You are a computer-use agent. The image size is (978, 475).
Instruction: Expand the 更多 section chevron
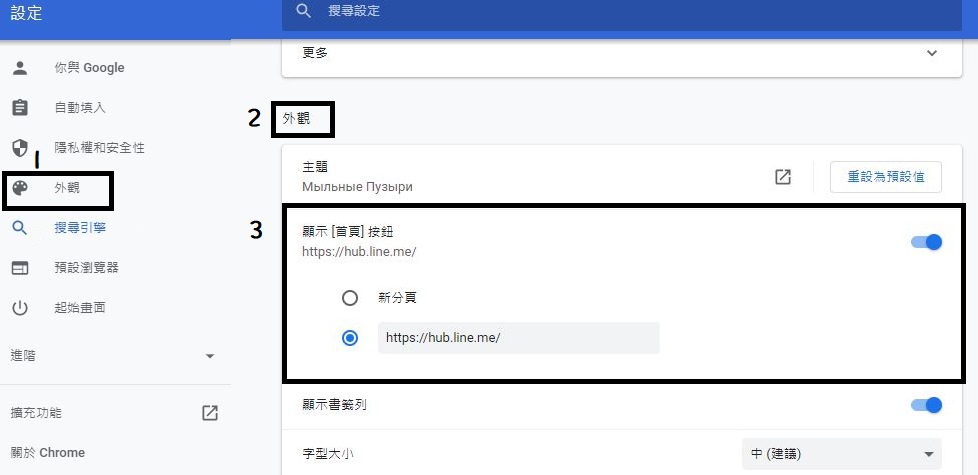[x=932, y=53]
